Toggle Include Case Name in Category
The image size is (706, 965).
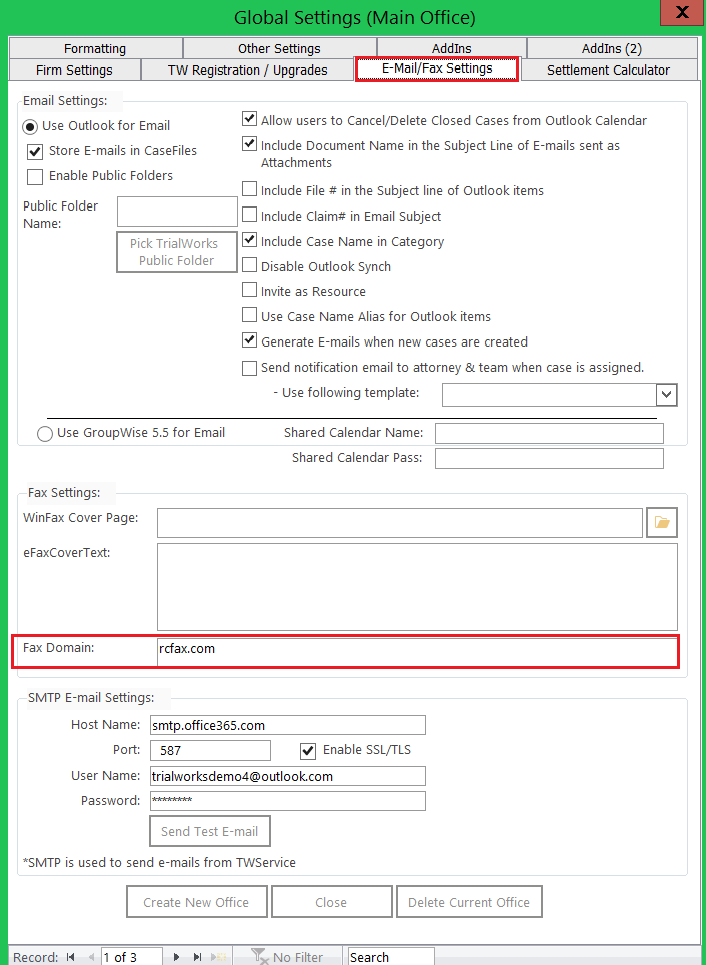[249, 239]
